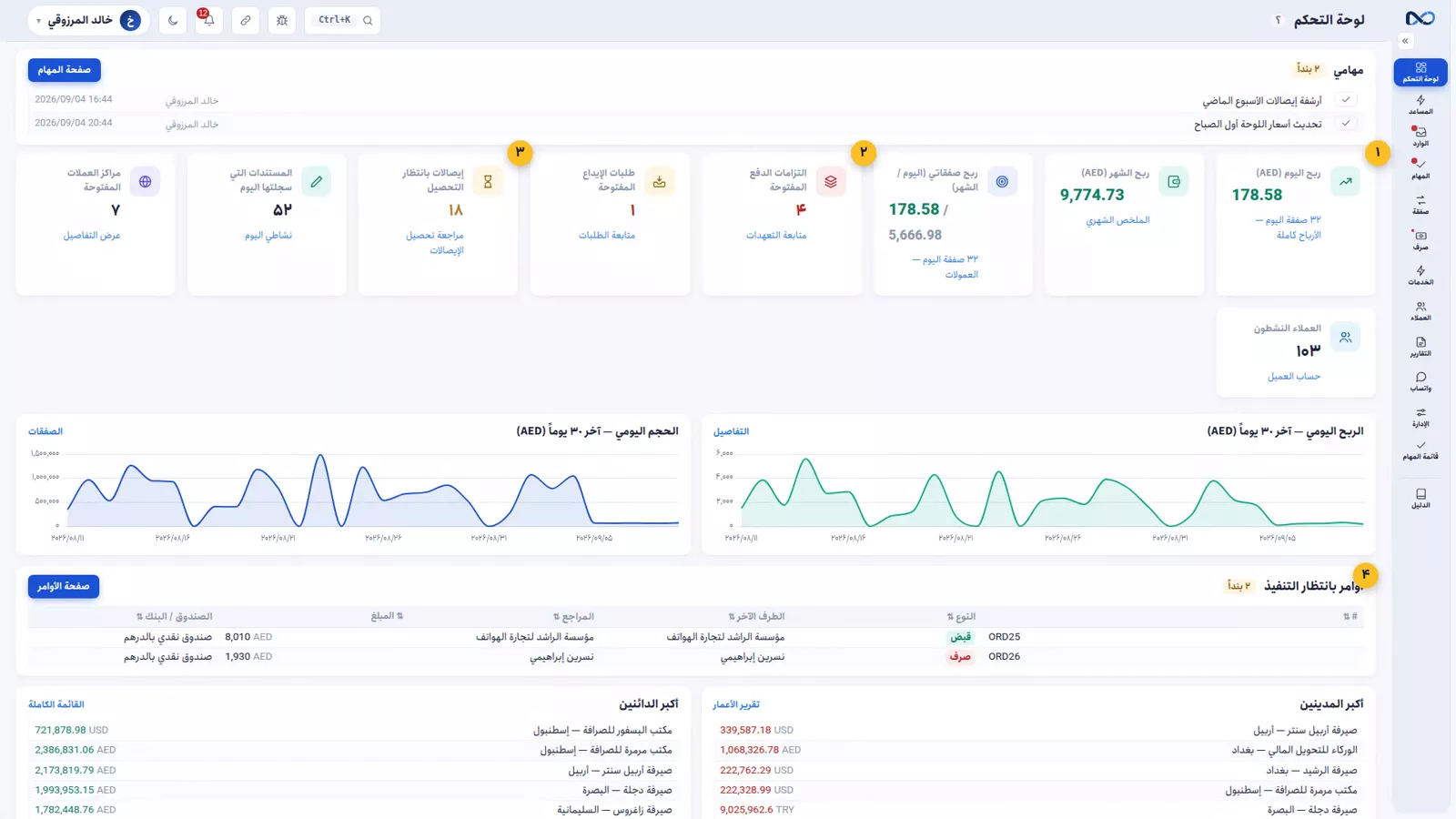
Task: Open the القائمة الكاملة creditors link
Action: tap(56, 704)
